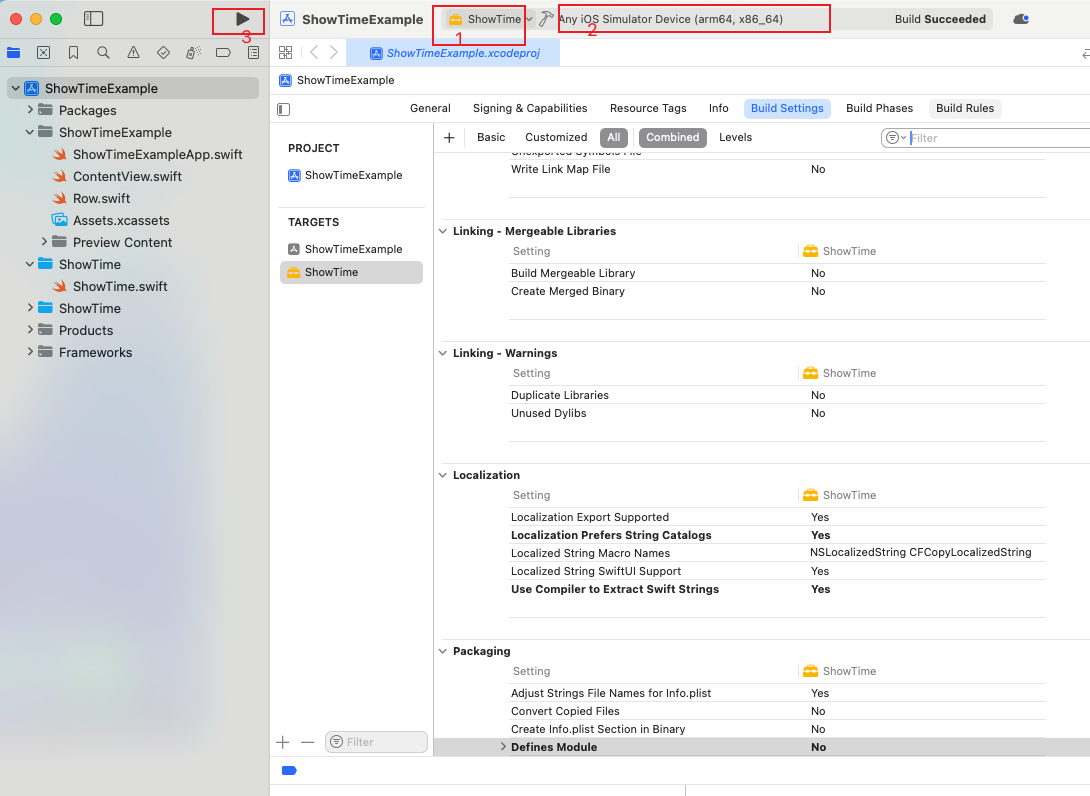Viewport: 1090px width, 796px height.
Task: Switch to Build Phases tab
Action: click(879, 108)
